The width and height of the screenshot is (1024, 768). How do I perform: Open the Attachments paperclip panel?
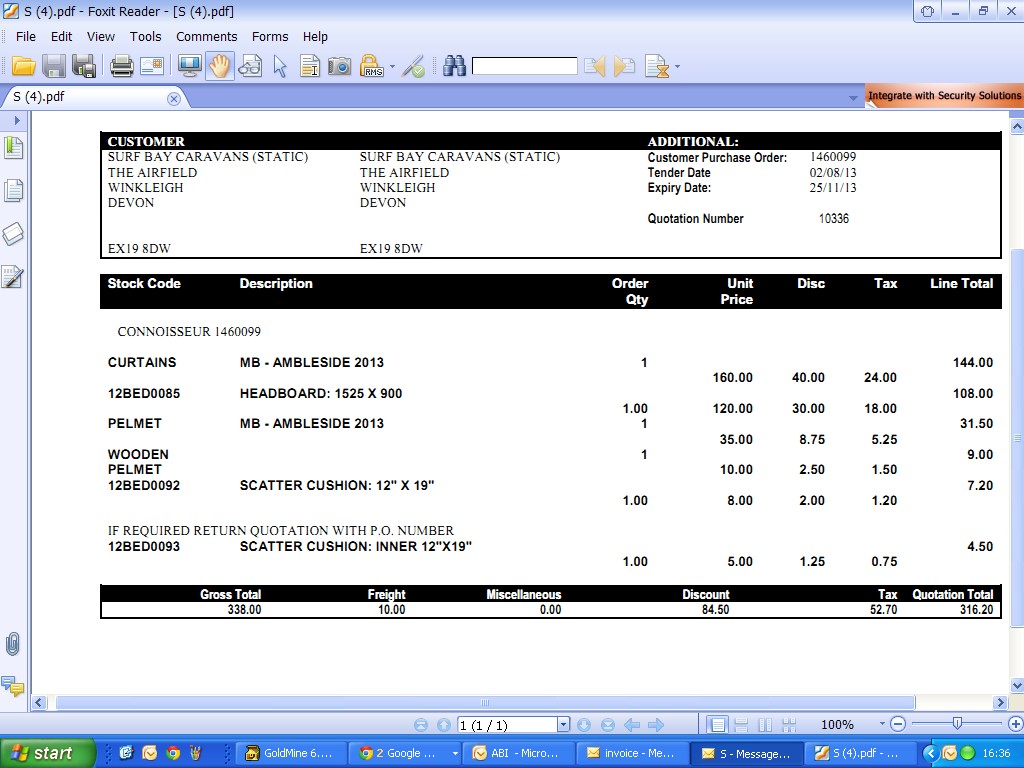(13, 643)
